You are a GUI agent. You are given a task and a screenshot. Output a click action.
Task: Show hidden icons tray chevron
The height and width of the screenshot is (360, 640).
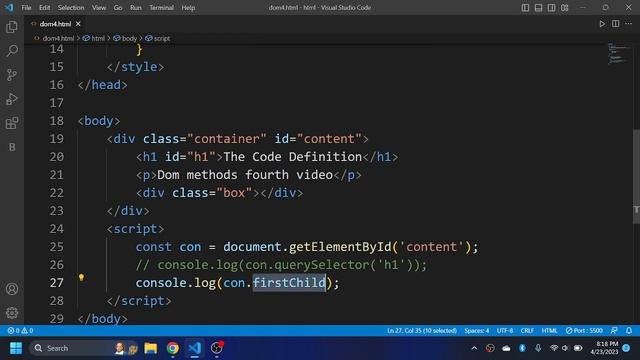(474, 348)
